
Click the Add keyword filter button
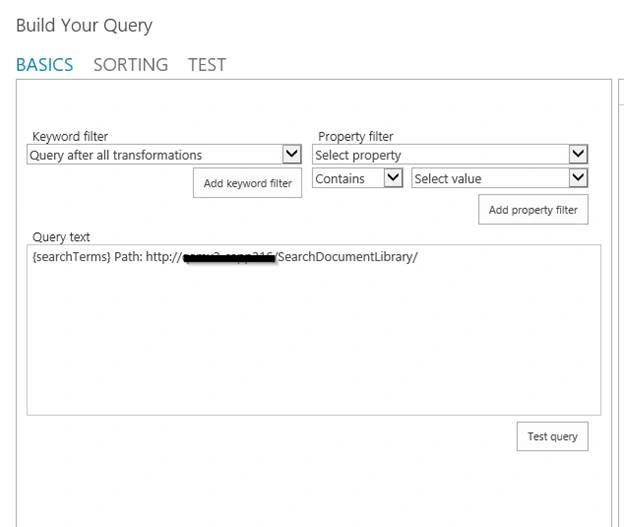pyautogui.click(x=248, y=183)
